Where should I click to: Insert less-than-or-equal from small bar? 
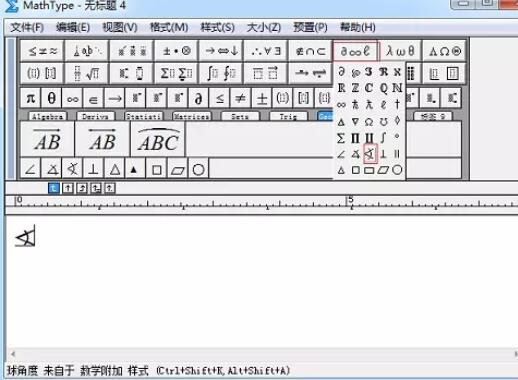pyautogui.click(x=220, y=98)
